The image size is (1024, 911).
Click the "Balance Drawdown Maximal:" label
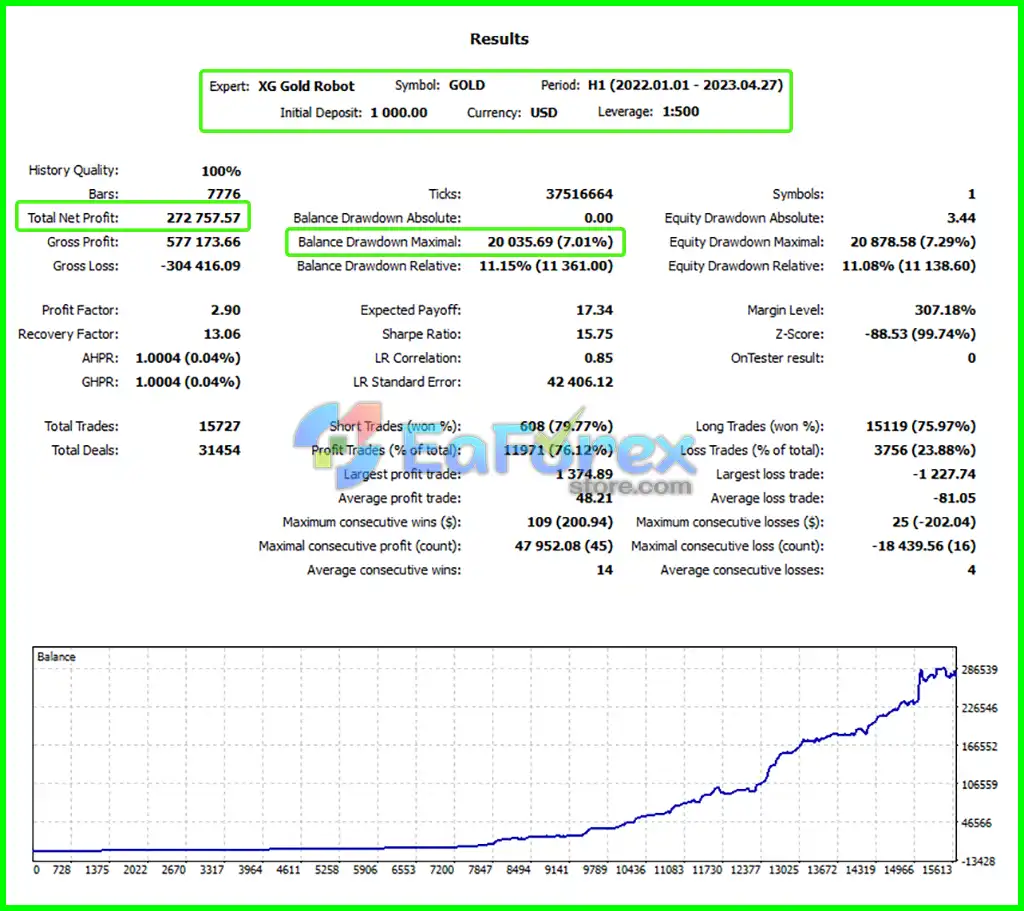(379, 242)
